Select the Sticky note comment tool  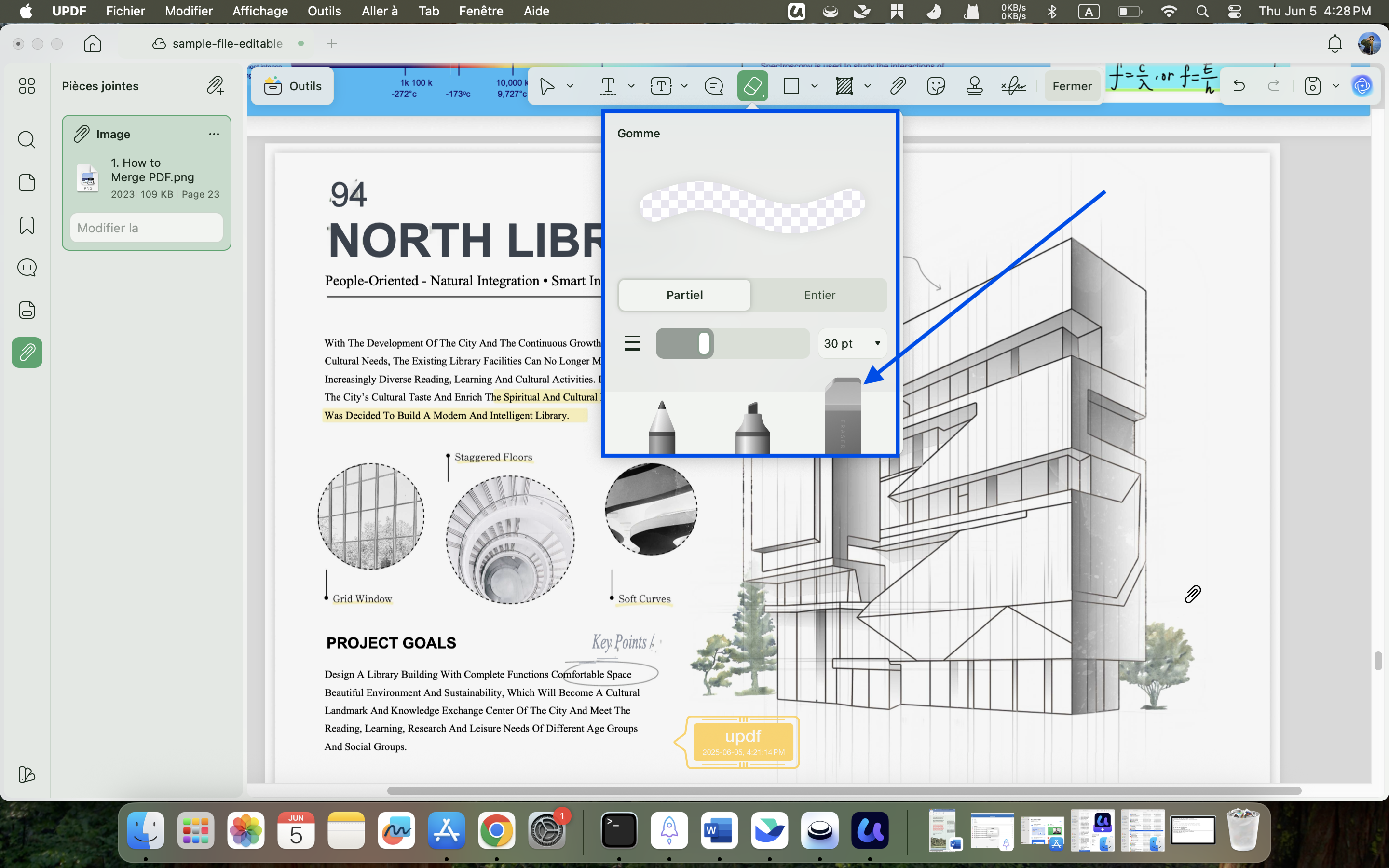(713, 86)
